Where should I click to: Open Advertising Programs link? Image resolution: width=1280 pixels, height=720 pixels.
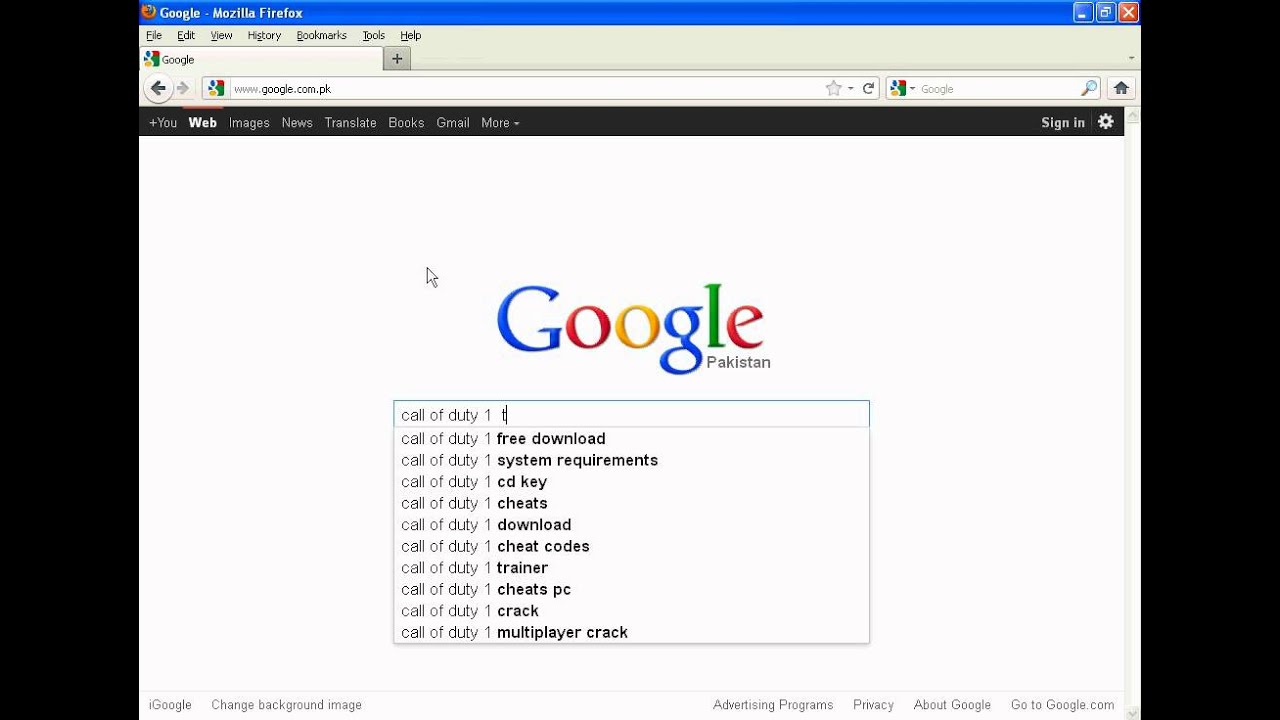point(773,704)
